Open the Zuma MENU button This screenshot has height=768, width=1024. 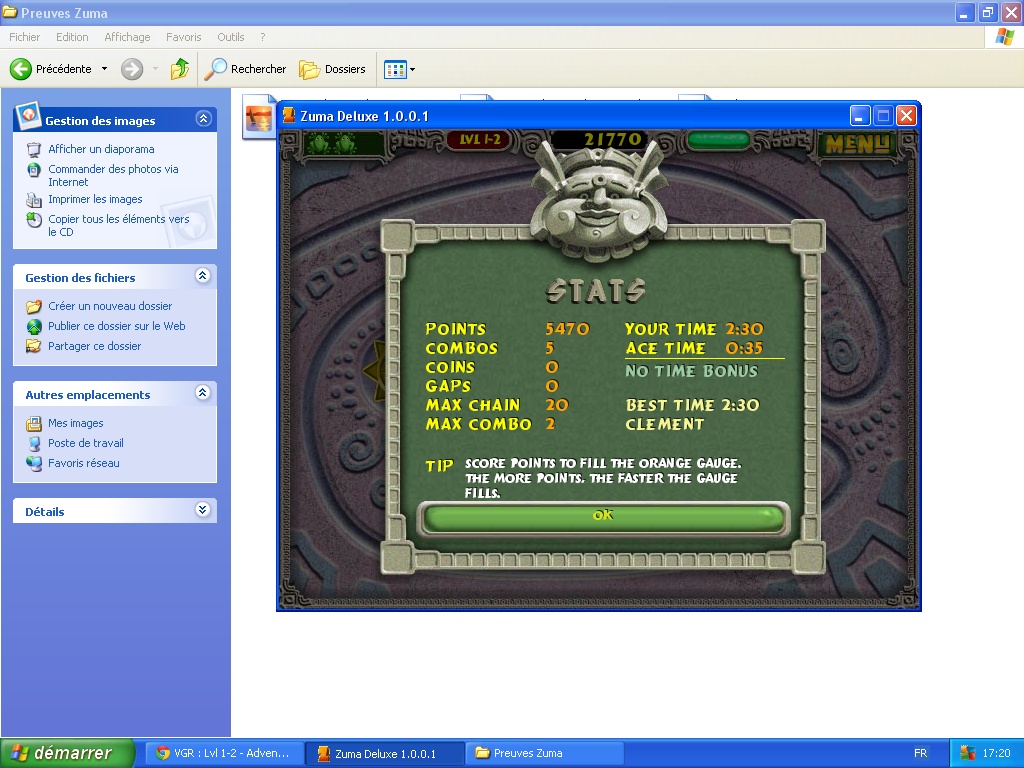857,143
